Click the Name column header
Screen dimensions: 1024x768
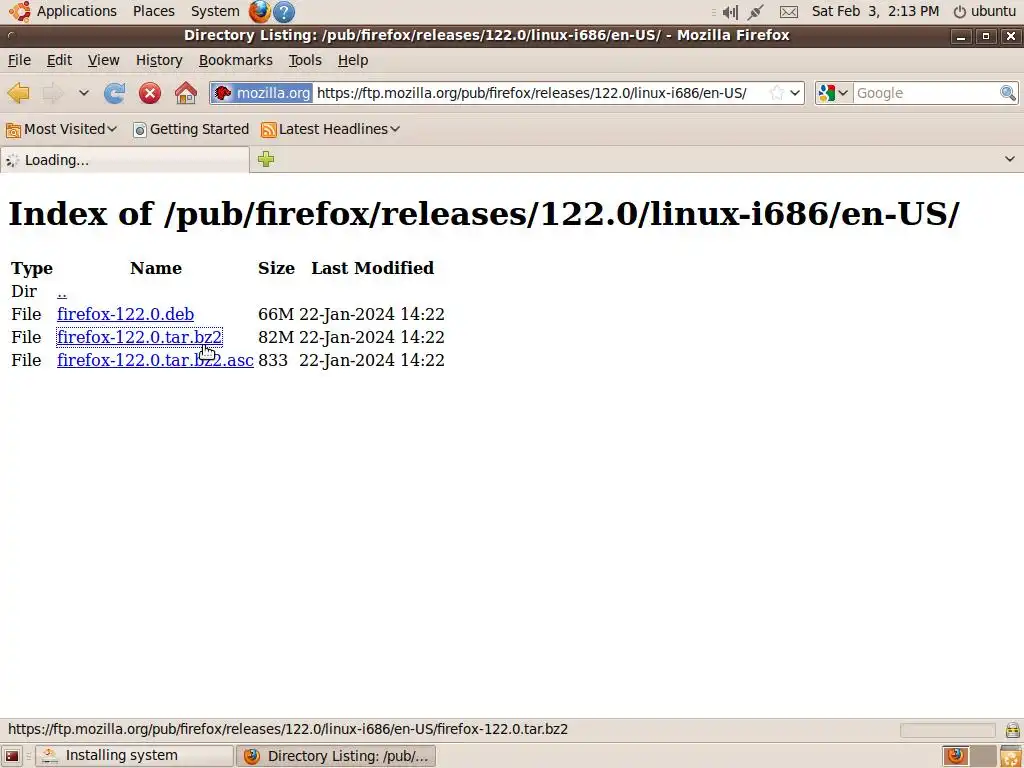pyautogui.click(x=155, y=268)
